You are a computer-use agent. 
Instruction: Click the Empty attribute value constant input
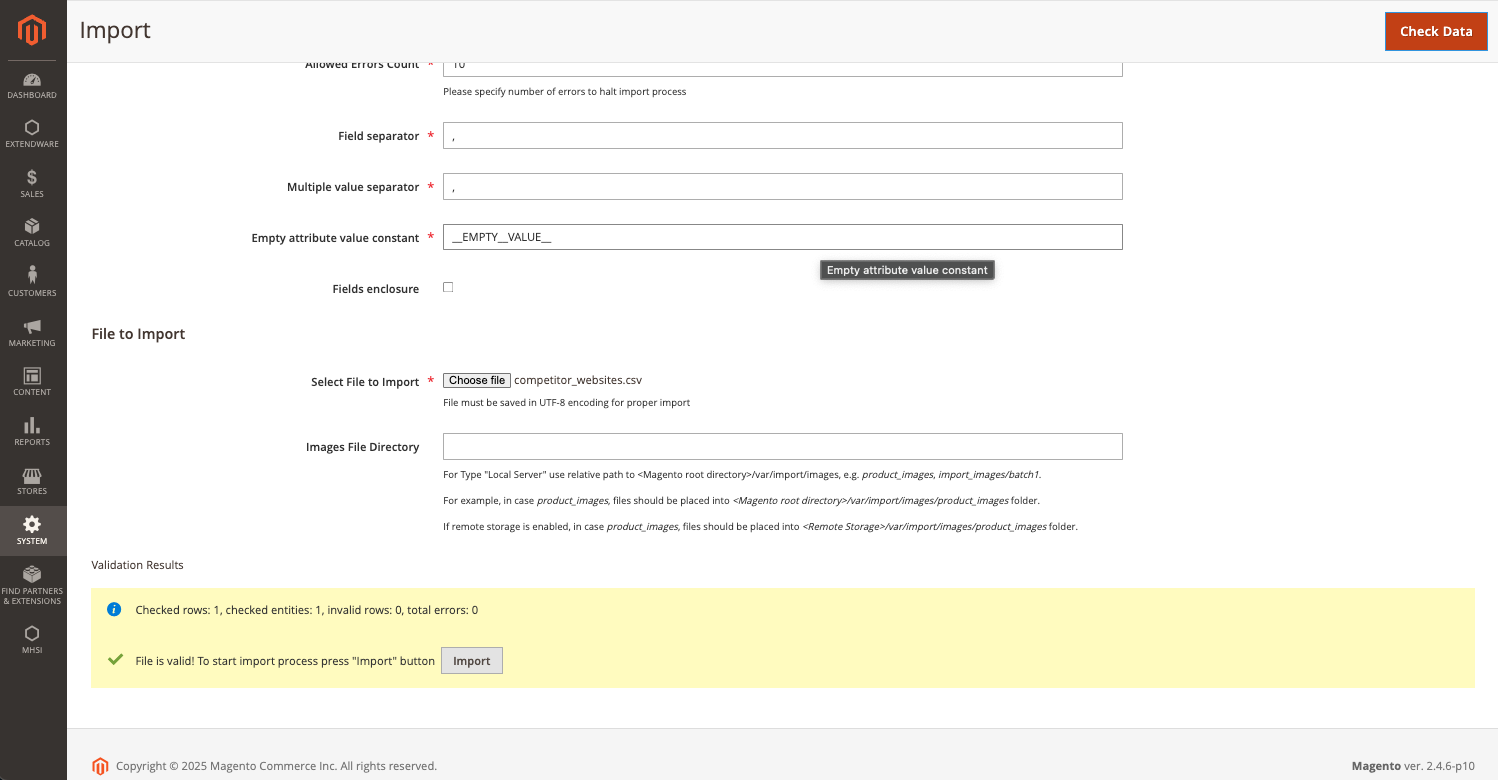click(x=782, y=237)
